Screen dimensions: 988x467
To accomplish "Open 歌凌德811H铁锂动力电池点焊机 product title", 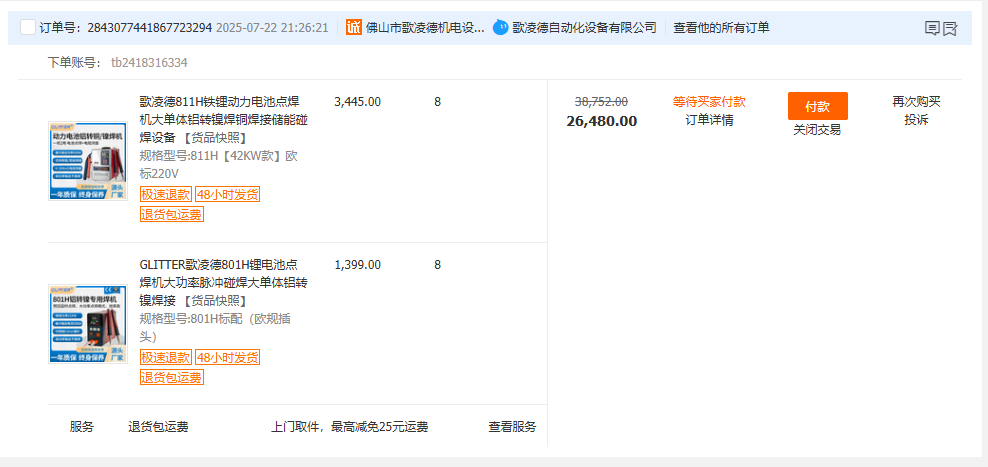I will point(223,120).
